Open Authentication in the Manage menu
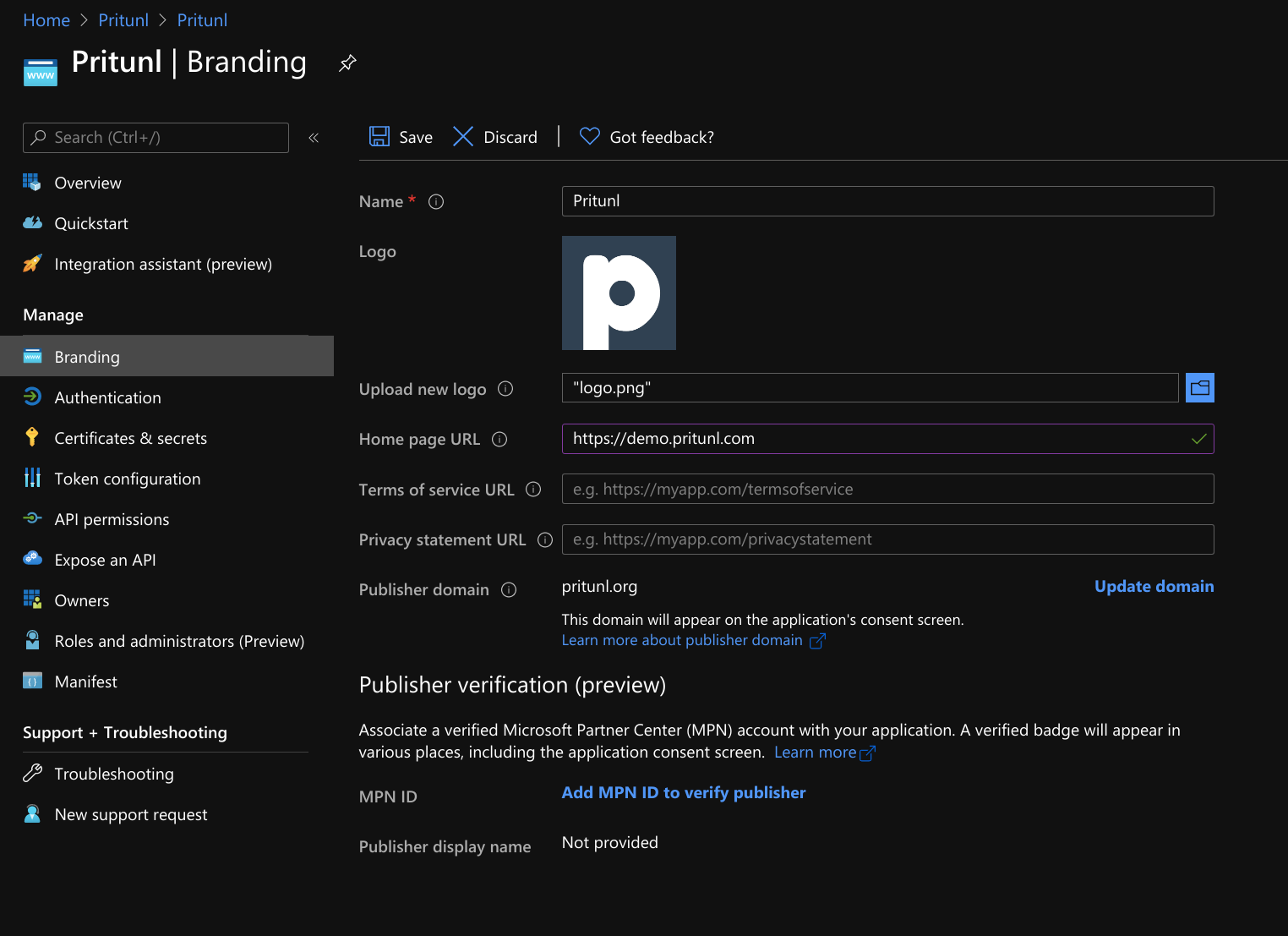The width and height of the screenshot is (1288, 936). (107, 397)
